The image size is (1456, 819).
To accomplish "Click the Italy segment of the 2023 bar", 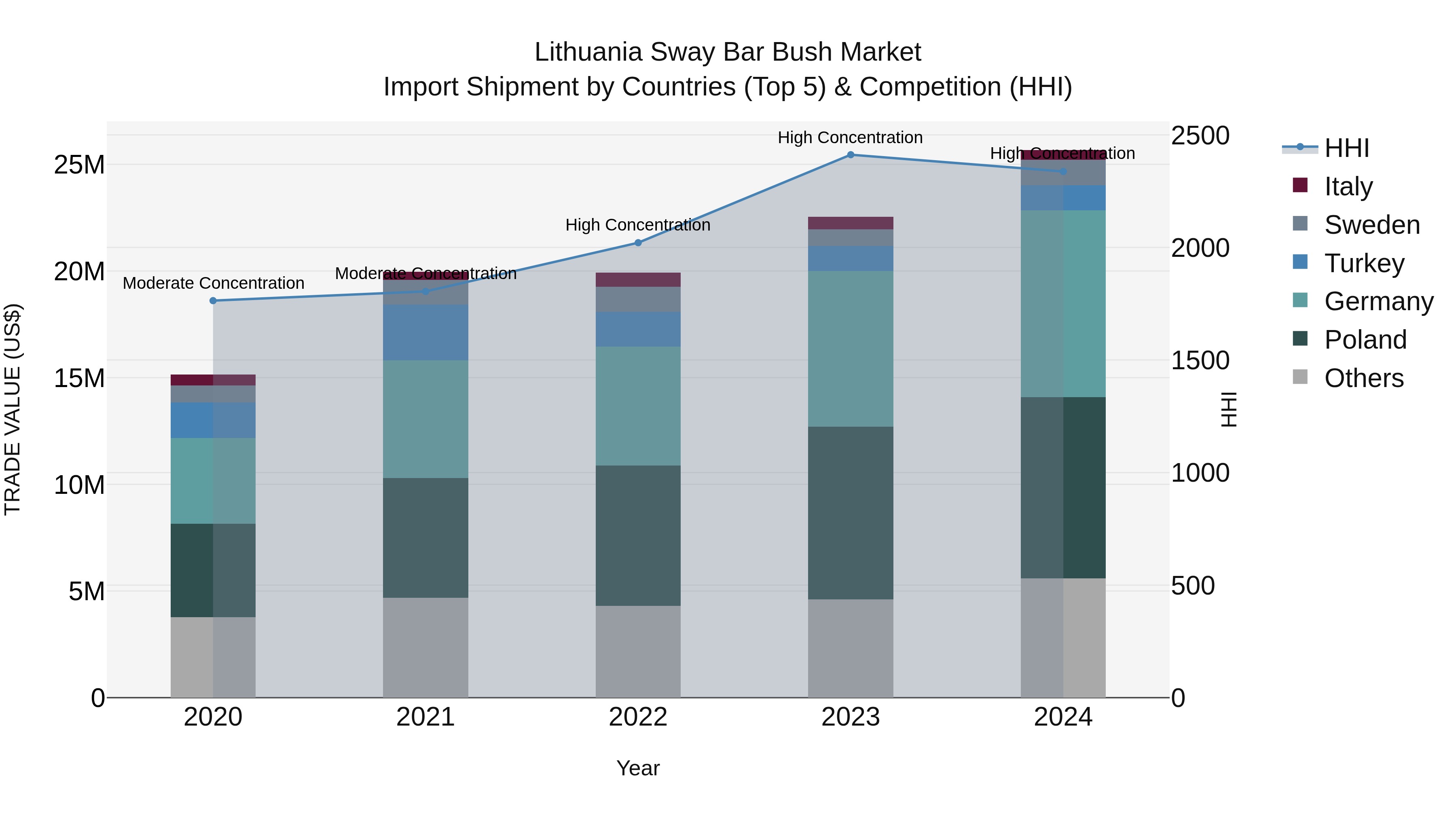I will [x=851, y=223].
